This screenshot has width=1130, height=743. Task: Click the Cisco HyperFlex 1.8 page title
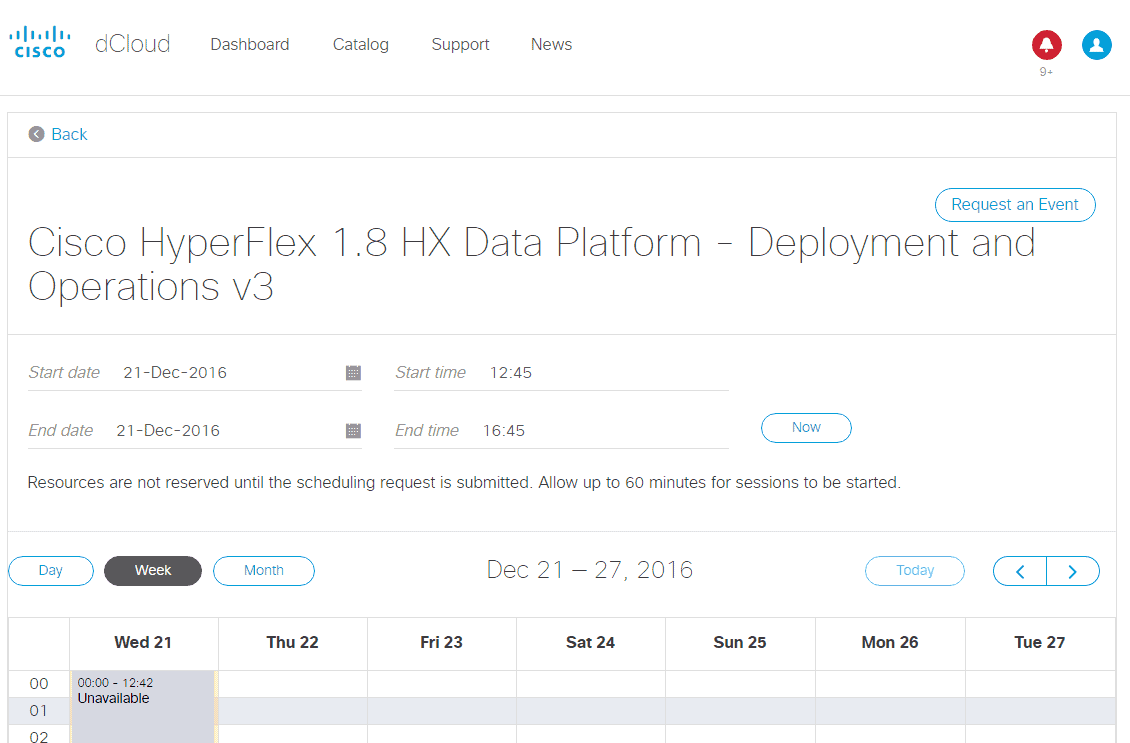click(x=532, y=264)
